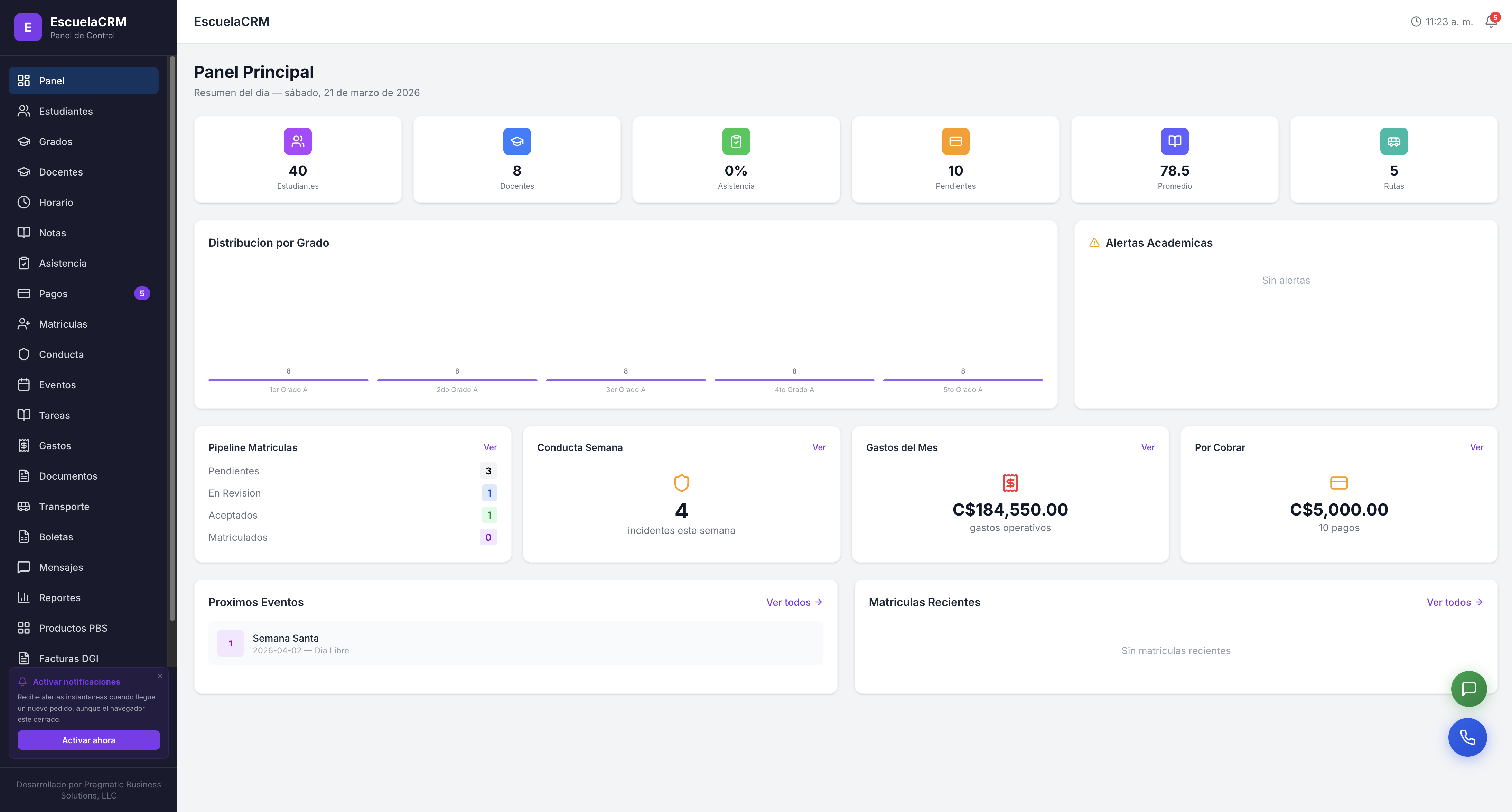Click the notification bell in the top bar
Screen dimensions: 1512x812
pos(1490,22)
